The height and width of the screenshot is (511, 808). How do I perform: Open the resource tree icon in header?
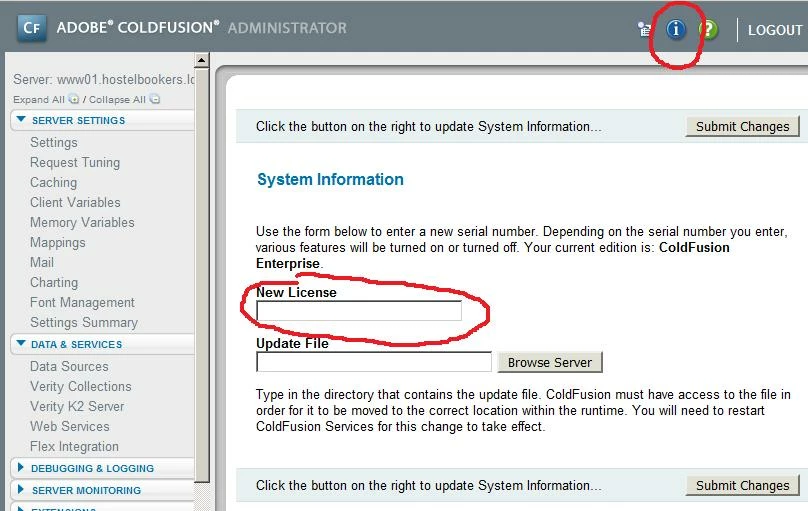coord(644,29)
